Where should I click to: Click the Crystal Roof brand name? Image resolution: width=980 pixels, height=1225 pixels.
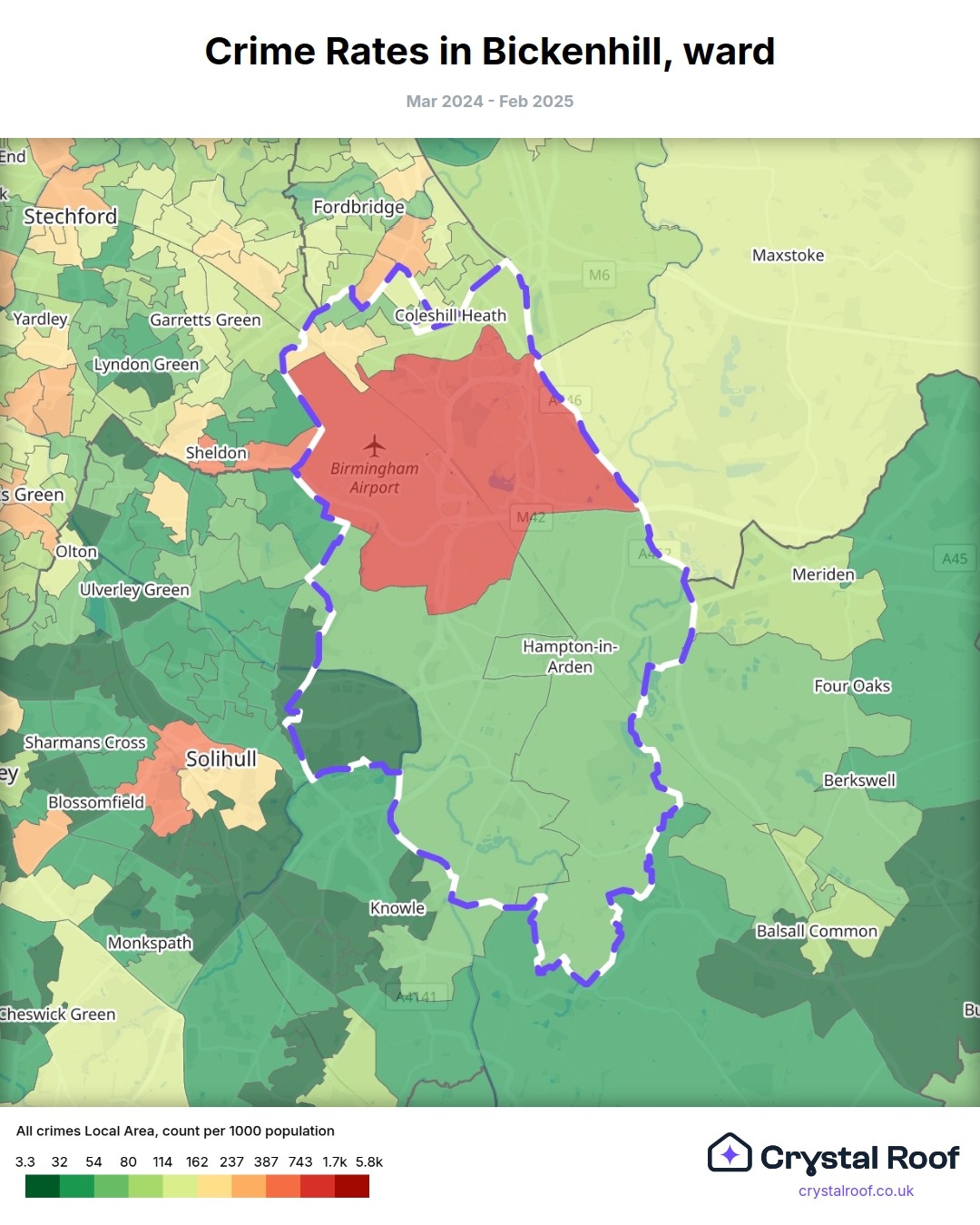pyautogui.click(x=859, y=1158)
